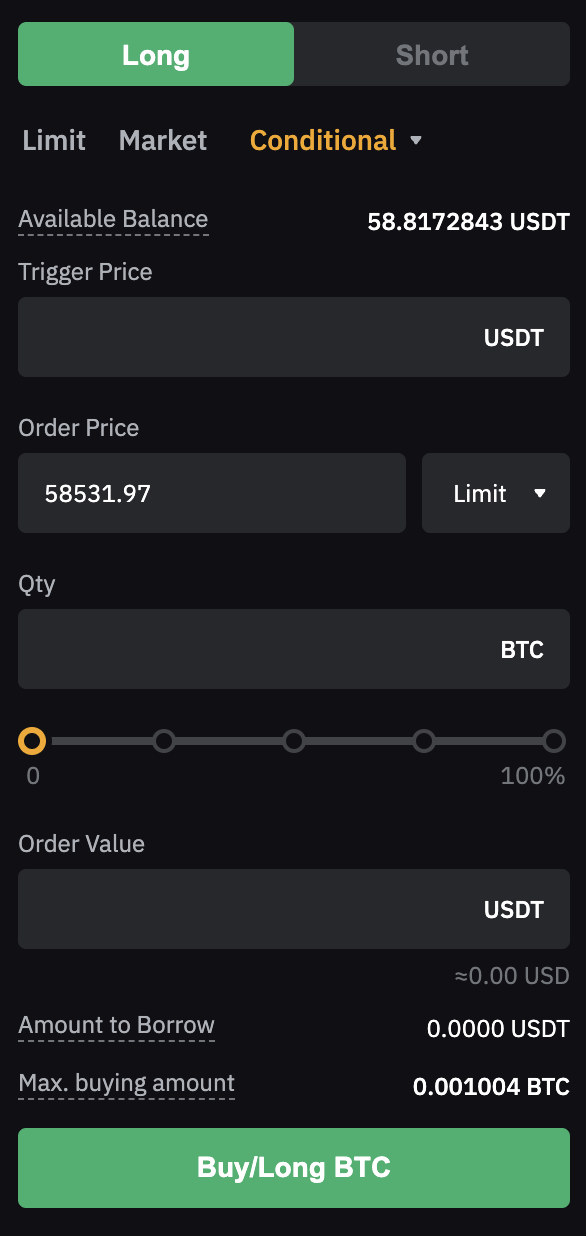The image size is (586, 1236).
Task: Click the 25% mark on quantity slider
Action: click(163, 741)
